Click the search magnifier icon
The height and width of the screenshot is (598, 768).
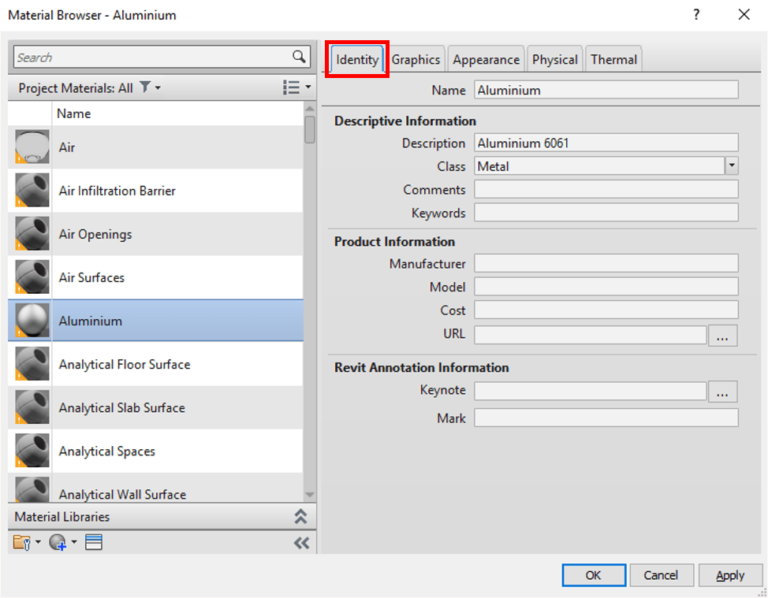tap(299, 57)
